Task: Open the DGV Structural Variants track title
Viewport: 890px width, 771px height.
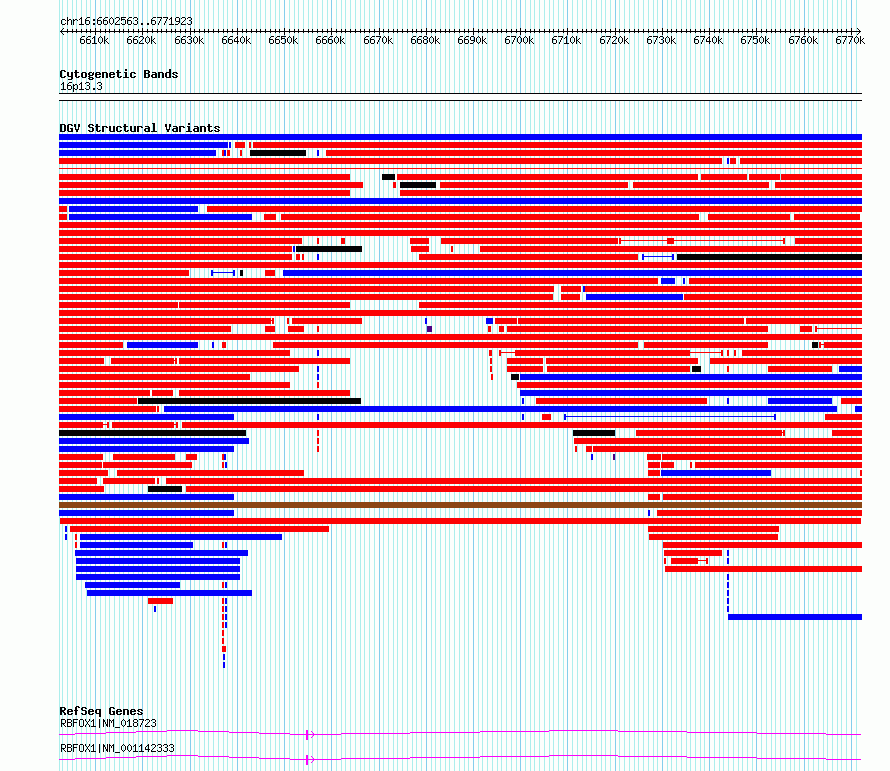Action: [140, 128]
